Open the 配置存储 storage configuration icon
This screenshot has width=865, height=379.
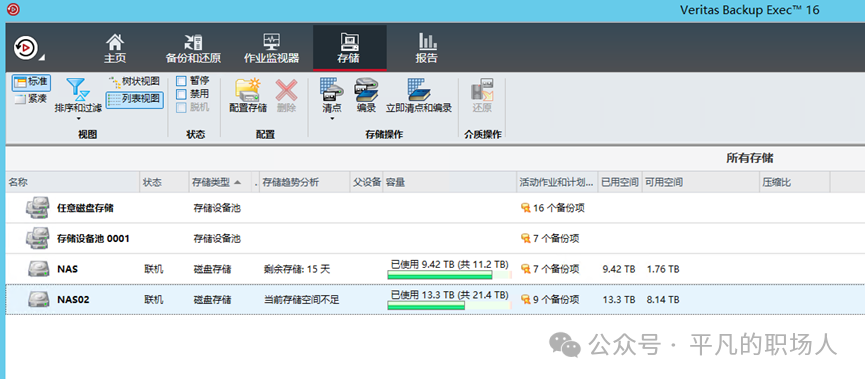click(248, 89)
